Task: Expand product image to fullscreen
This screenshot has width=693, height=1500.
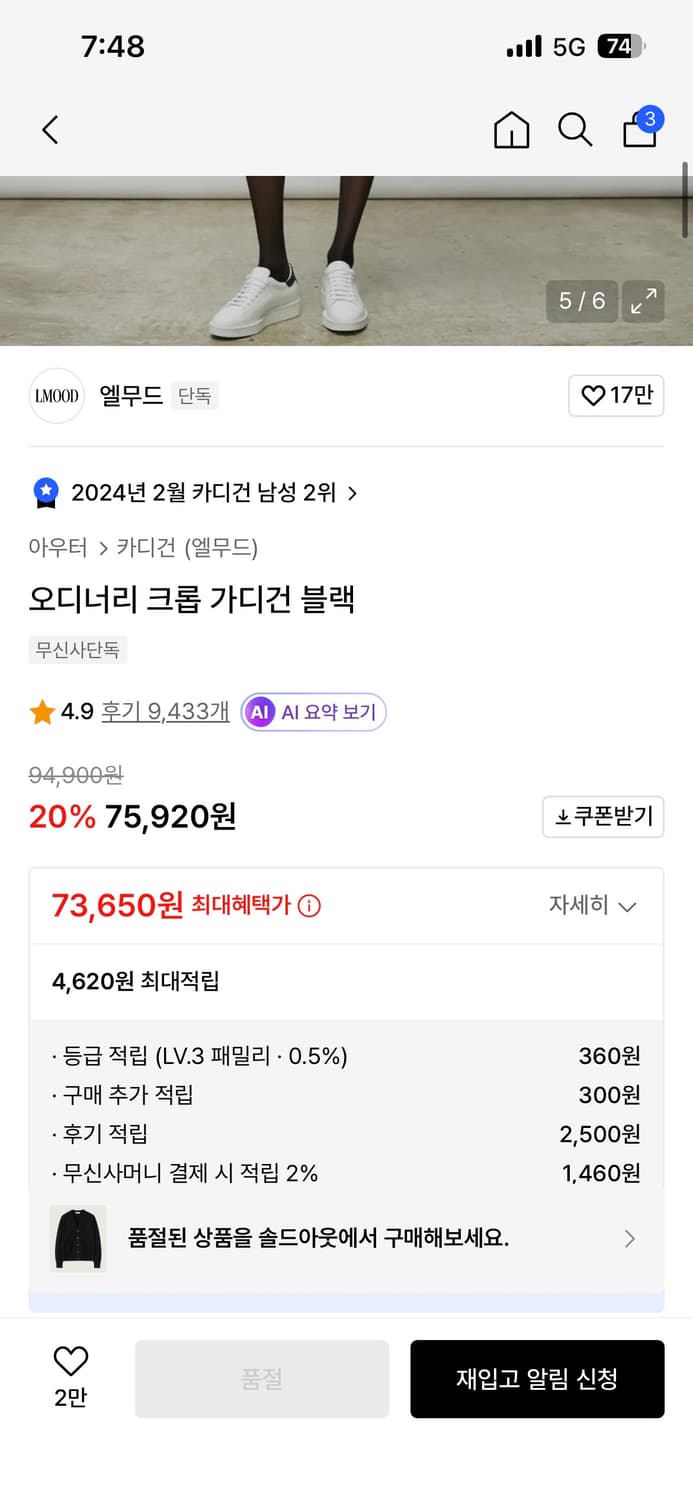Action: pos(643,301)
